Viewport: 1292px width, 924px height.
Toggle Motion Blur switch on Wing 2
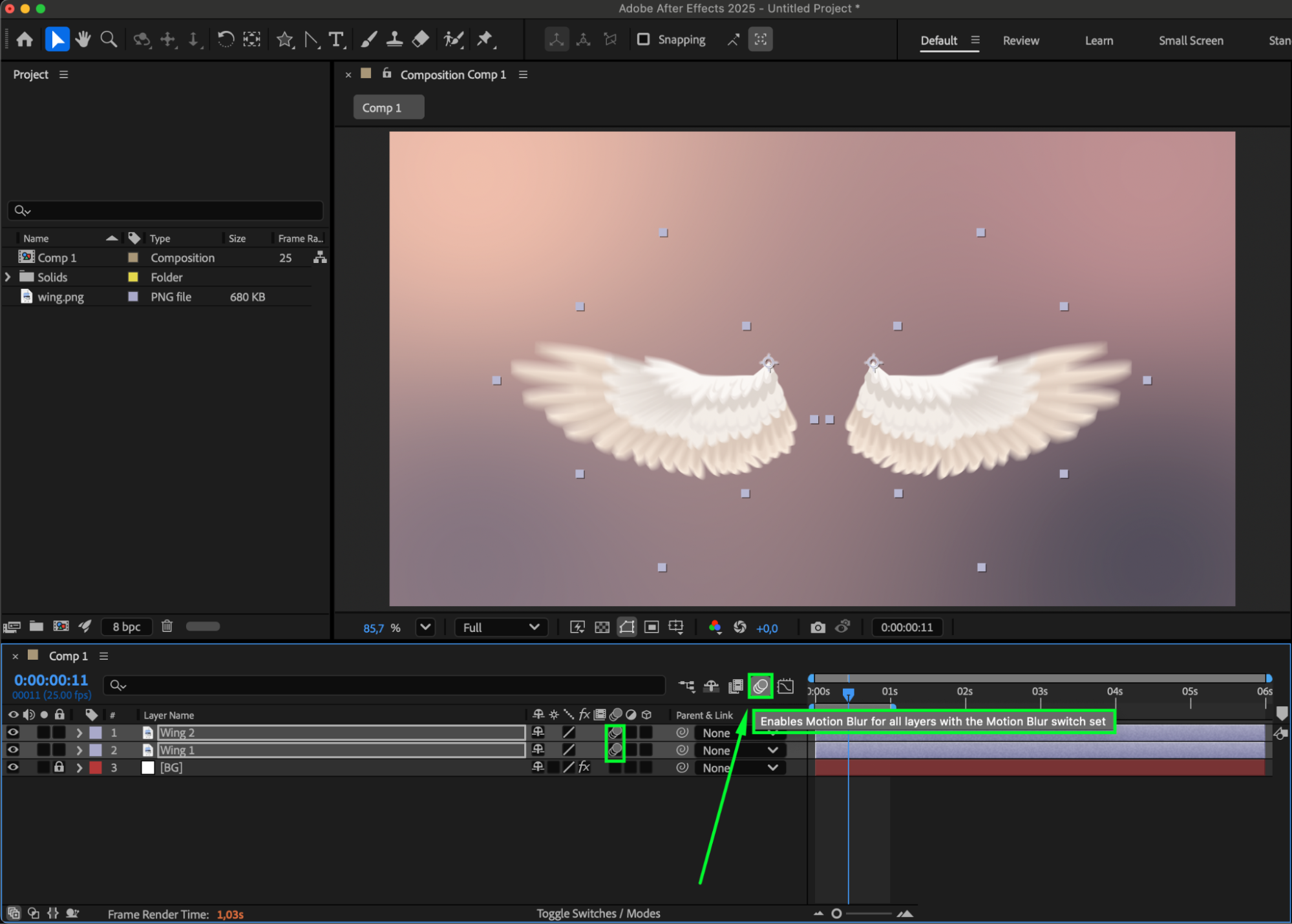pyautogui.click(x=615, y=732)
